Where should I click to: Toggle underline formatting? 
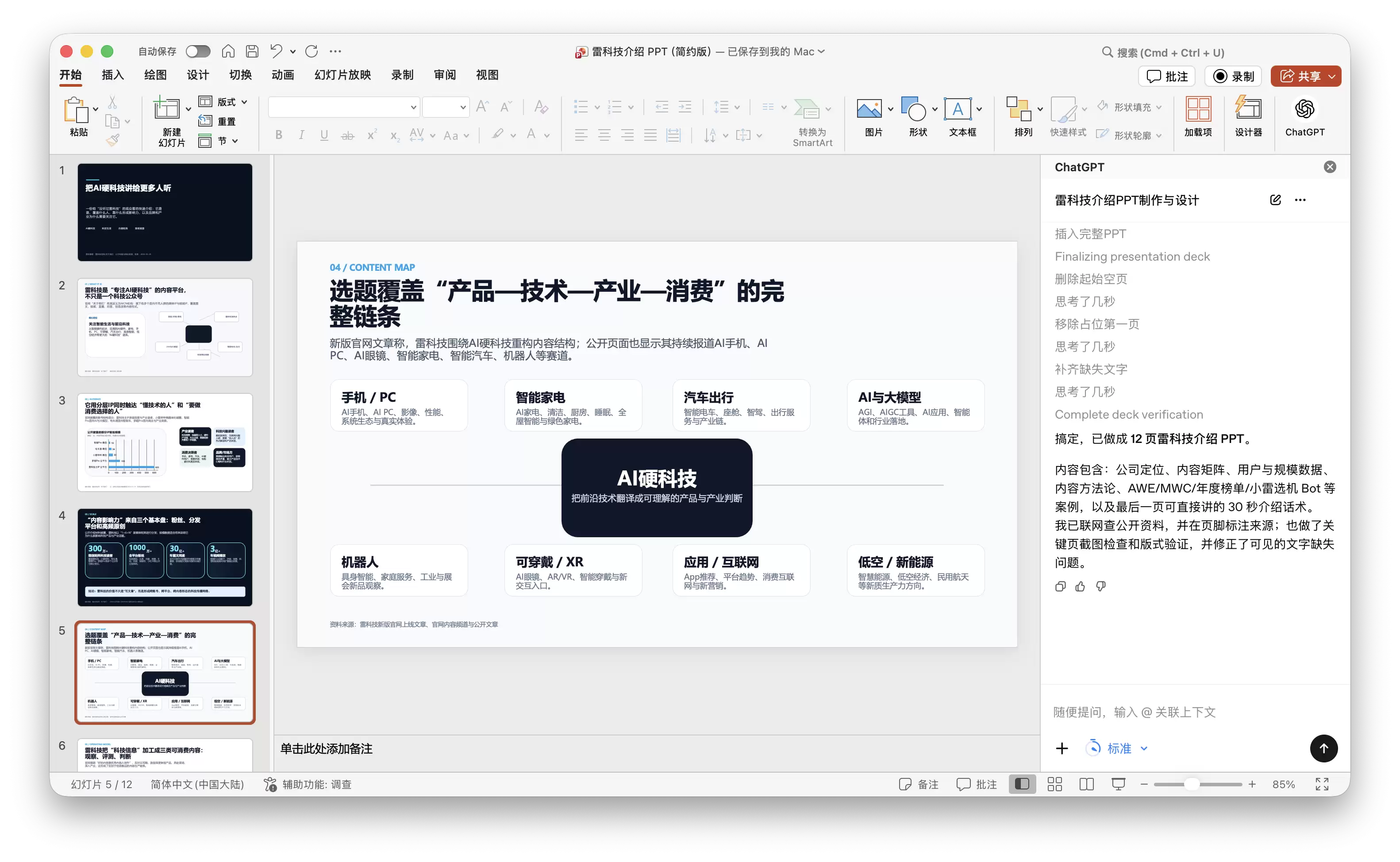pyautogui.click(x=324, y=135)
